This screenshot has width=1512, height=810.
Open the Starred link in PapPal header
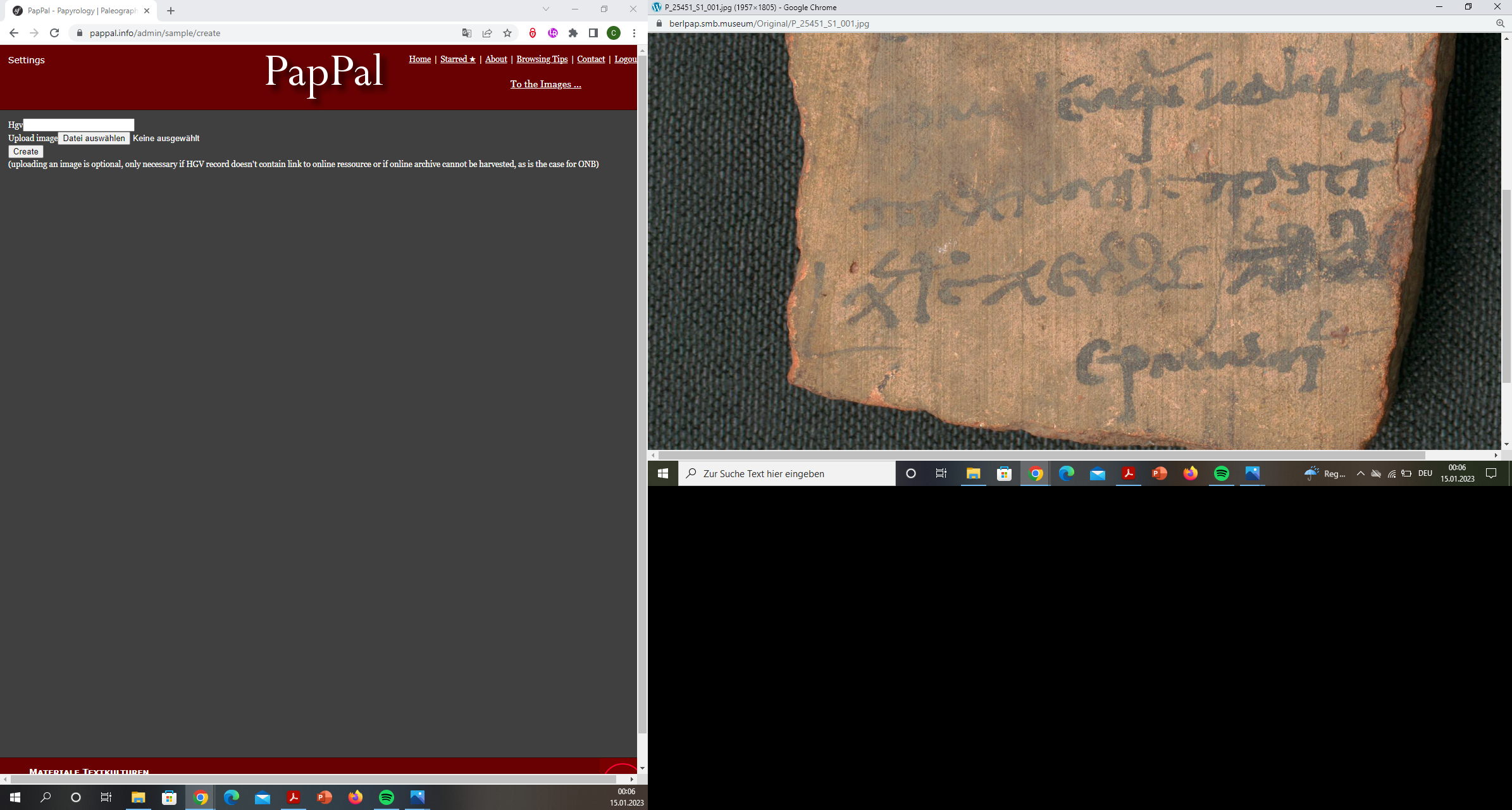458,59
